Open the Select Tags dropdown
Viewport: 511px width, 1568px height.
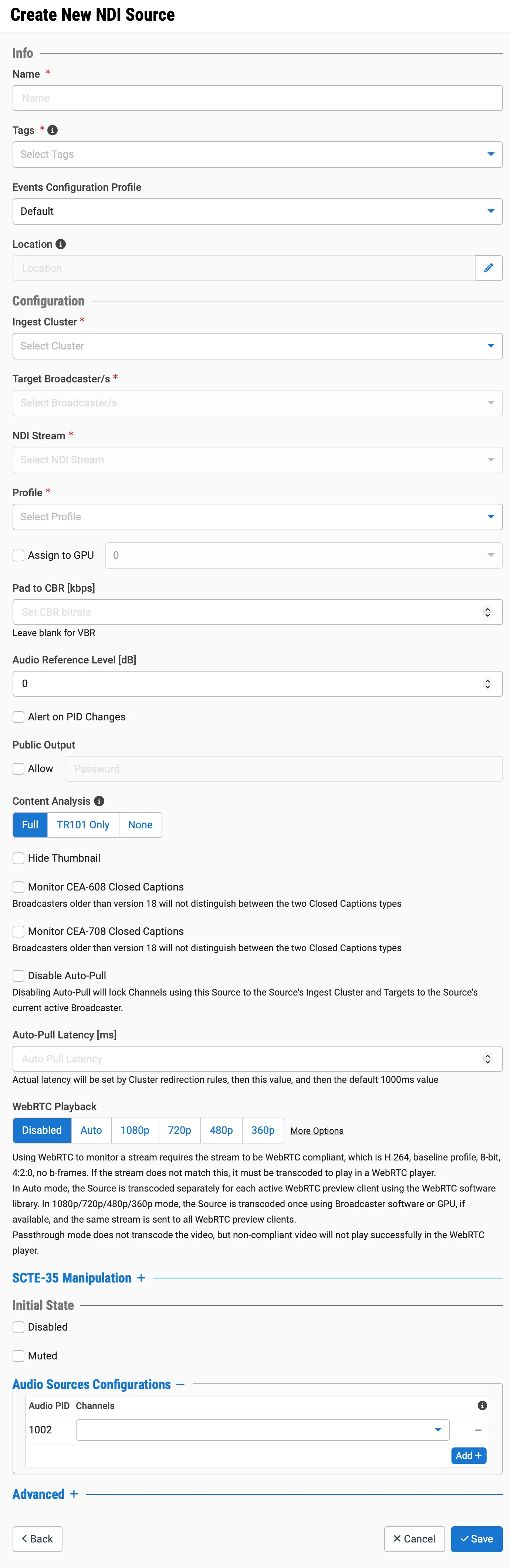pos(257,155)
